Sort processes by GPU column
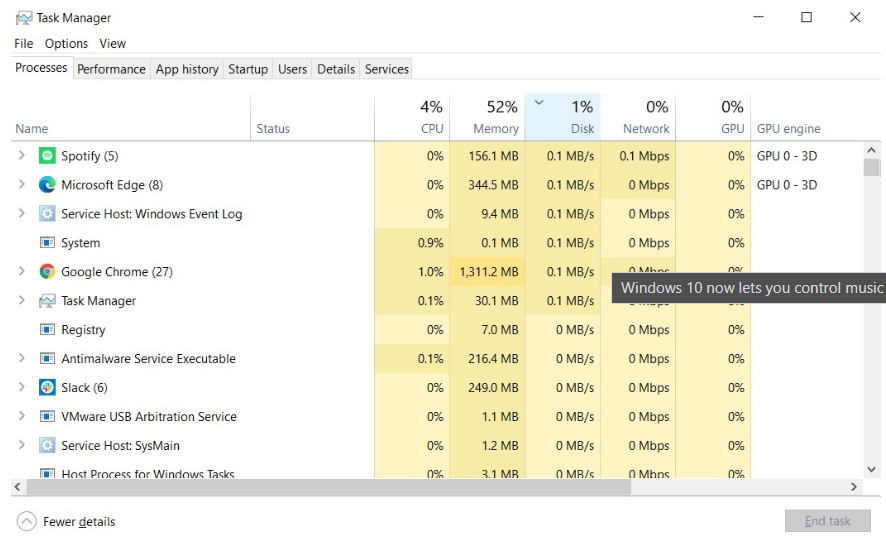 click(713, 118)
